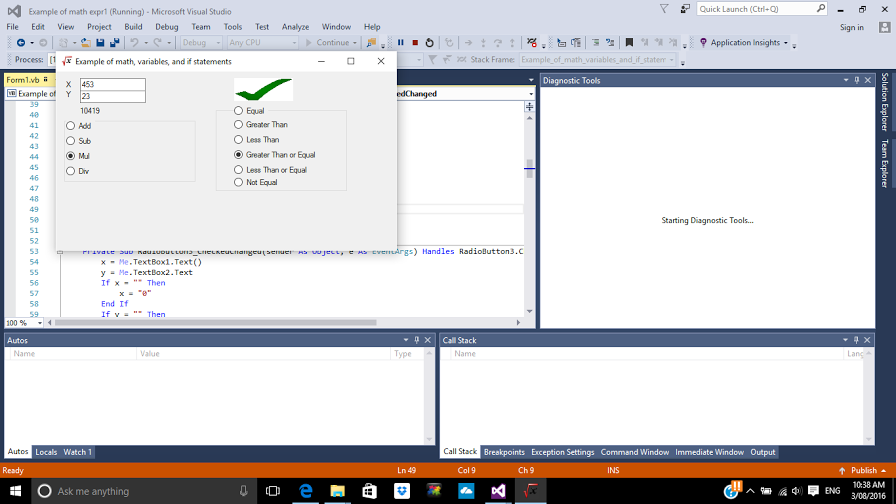Switch to the Immediate Window tab
Screen dimensions: 896x504
coord(709,452)
